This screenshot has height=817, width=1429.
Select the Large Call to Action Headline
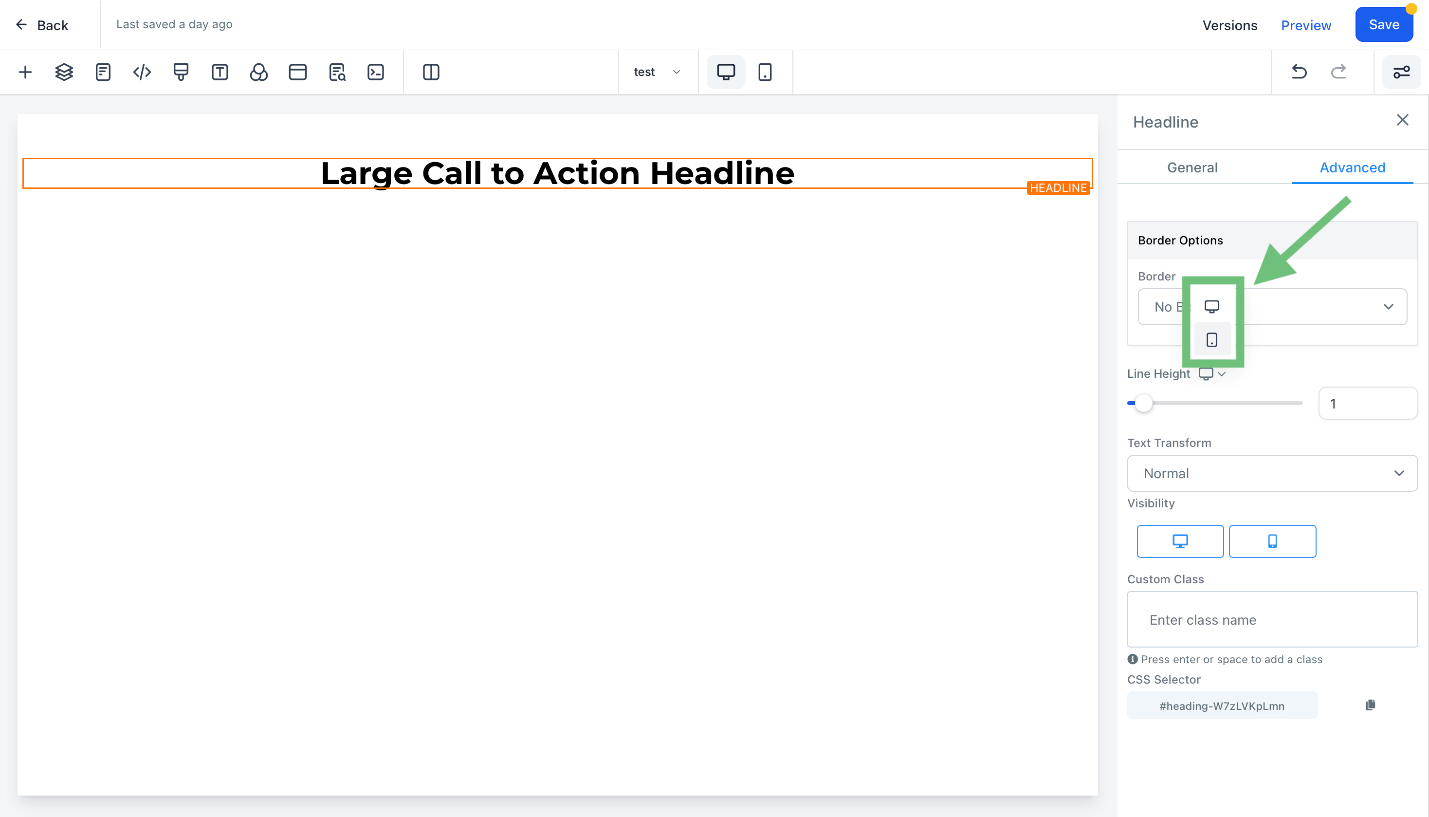[x=557, y=173]
